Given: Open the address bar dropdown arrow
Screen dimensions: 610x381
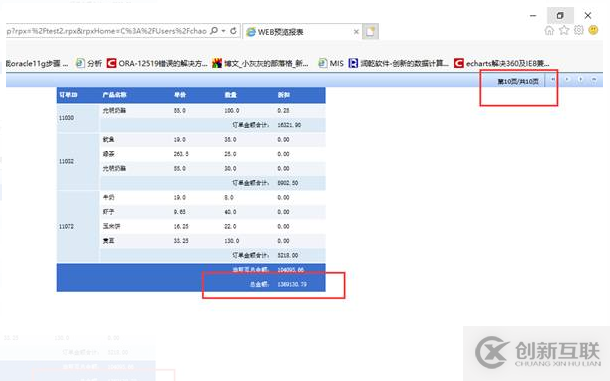Looking at the screenshot, I should pyautogui.click(x=224, y=31).
